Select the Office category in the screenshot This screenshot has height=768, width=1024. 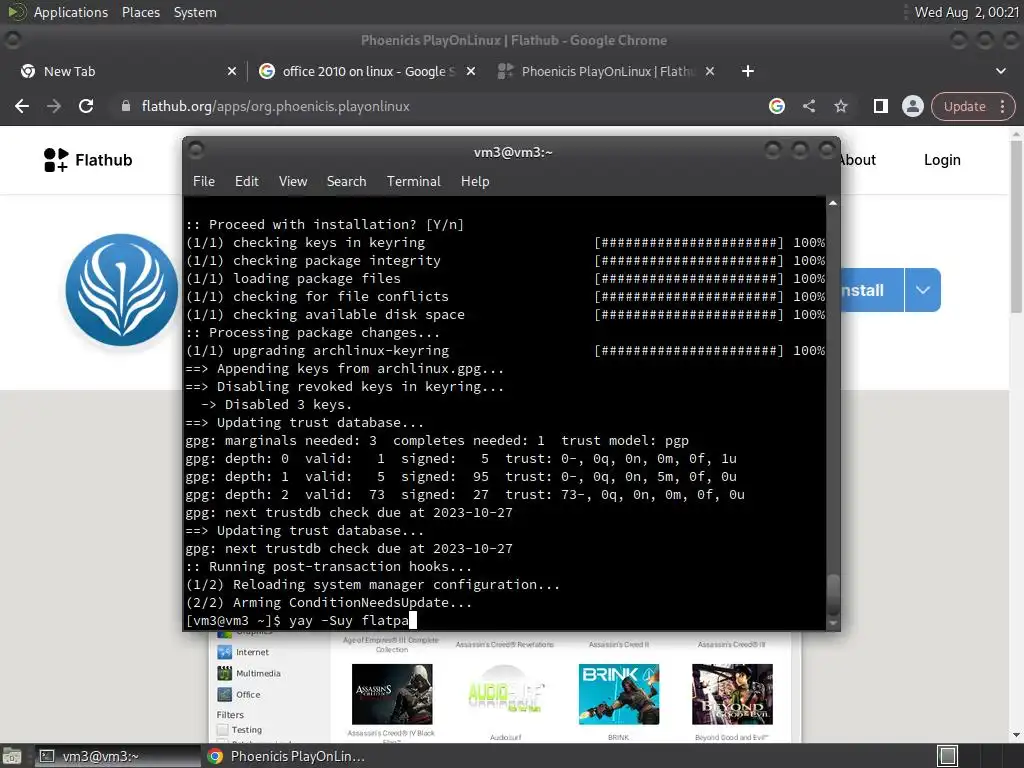[x=239, y=694]
